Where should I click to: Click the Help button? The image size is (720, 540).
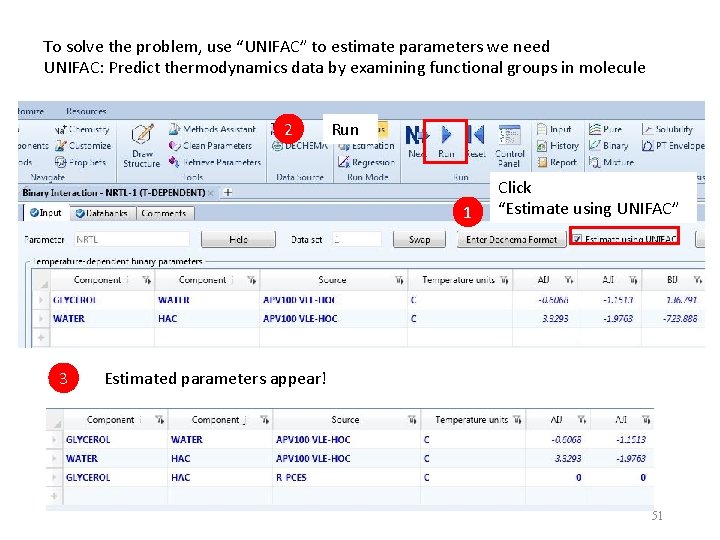tap(238, 239)
